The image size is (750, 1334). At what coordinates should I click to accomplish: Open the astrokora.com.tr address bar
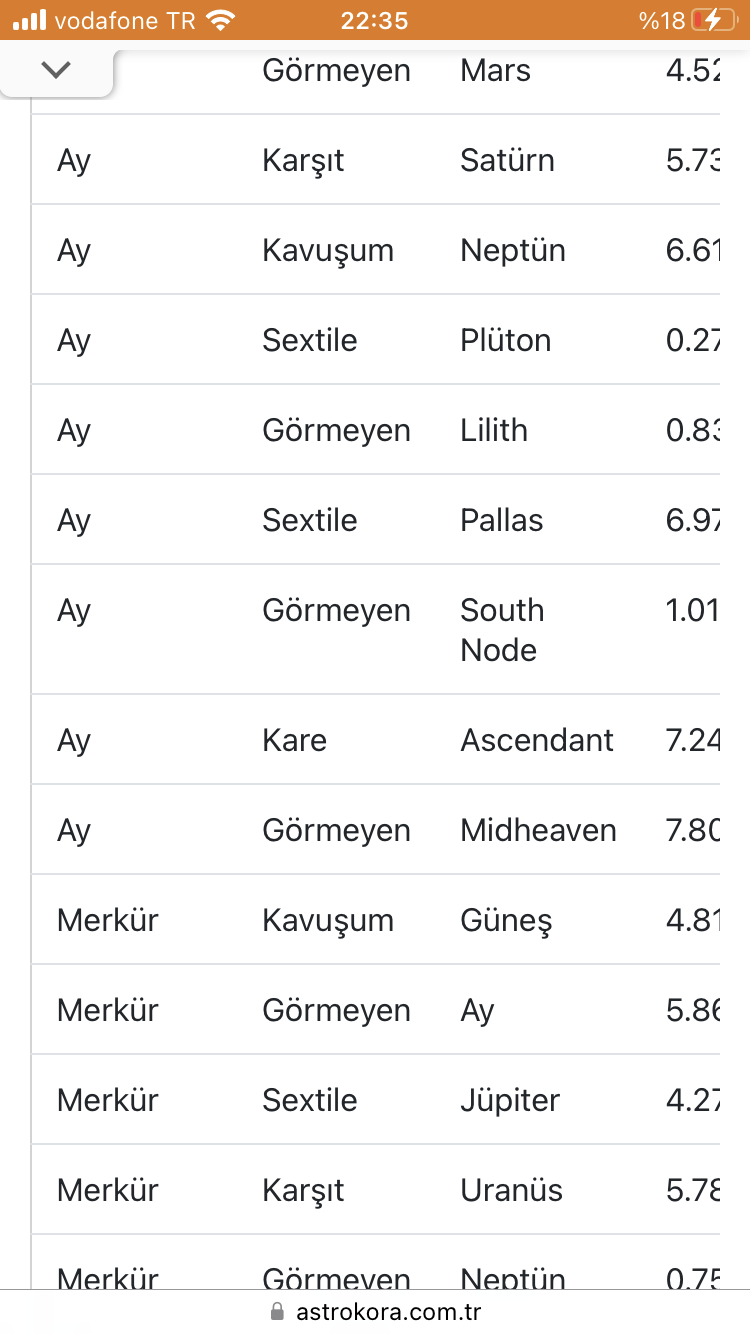pos(375,1312)
